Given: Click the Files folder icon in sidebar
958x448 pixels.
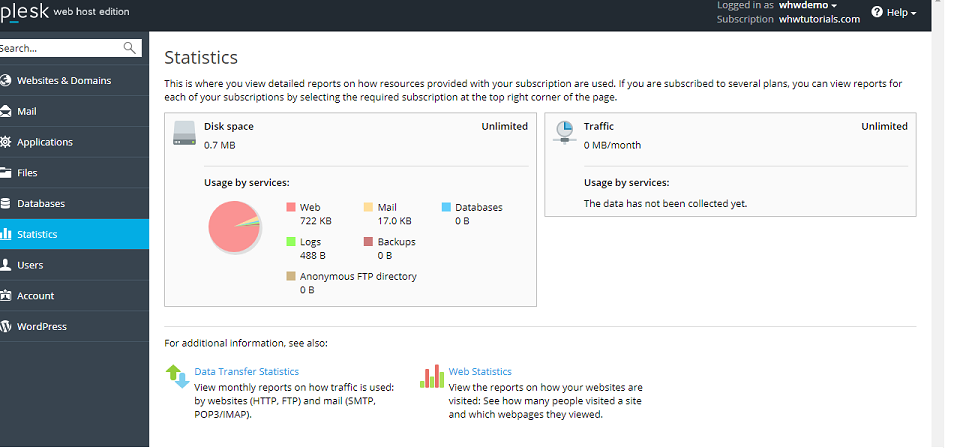Looking at the screenshot, I should point(6,173).
